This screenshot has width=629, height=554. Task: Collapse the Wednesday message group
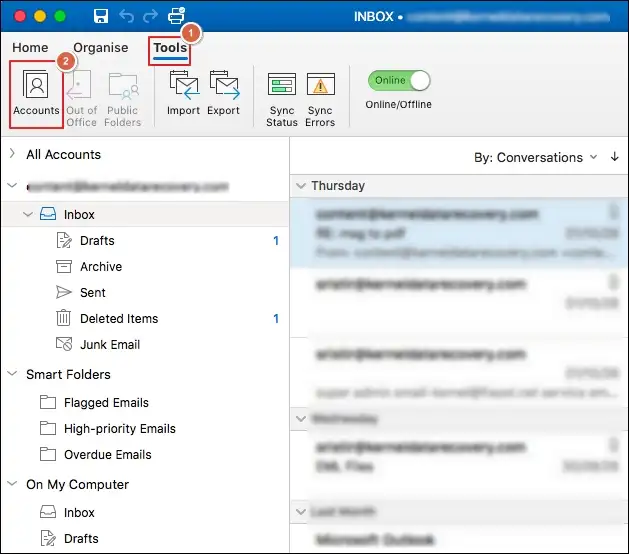[300, 419]
